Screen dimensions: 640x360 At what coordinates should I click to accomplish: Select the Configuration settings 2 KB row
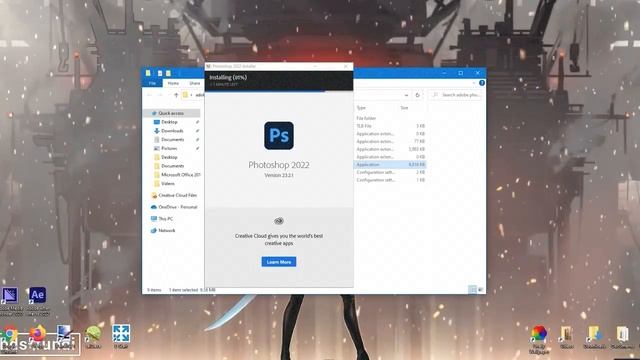390,172
